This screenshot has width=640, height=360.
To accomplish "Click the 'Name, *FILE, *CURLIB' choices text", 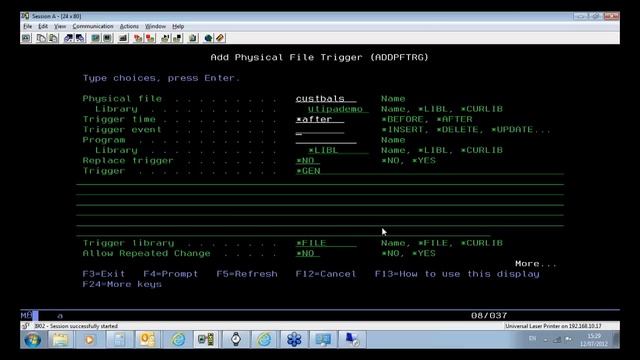I will click(x=442, y=243).
